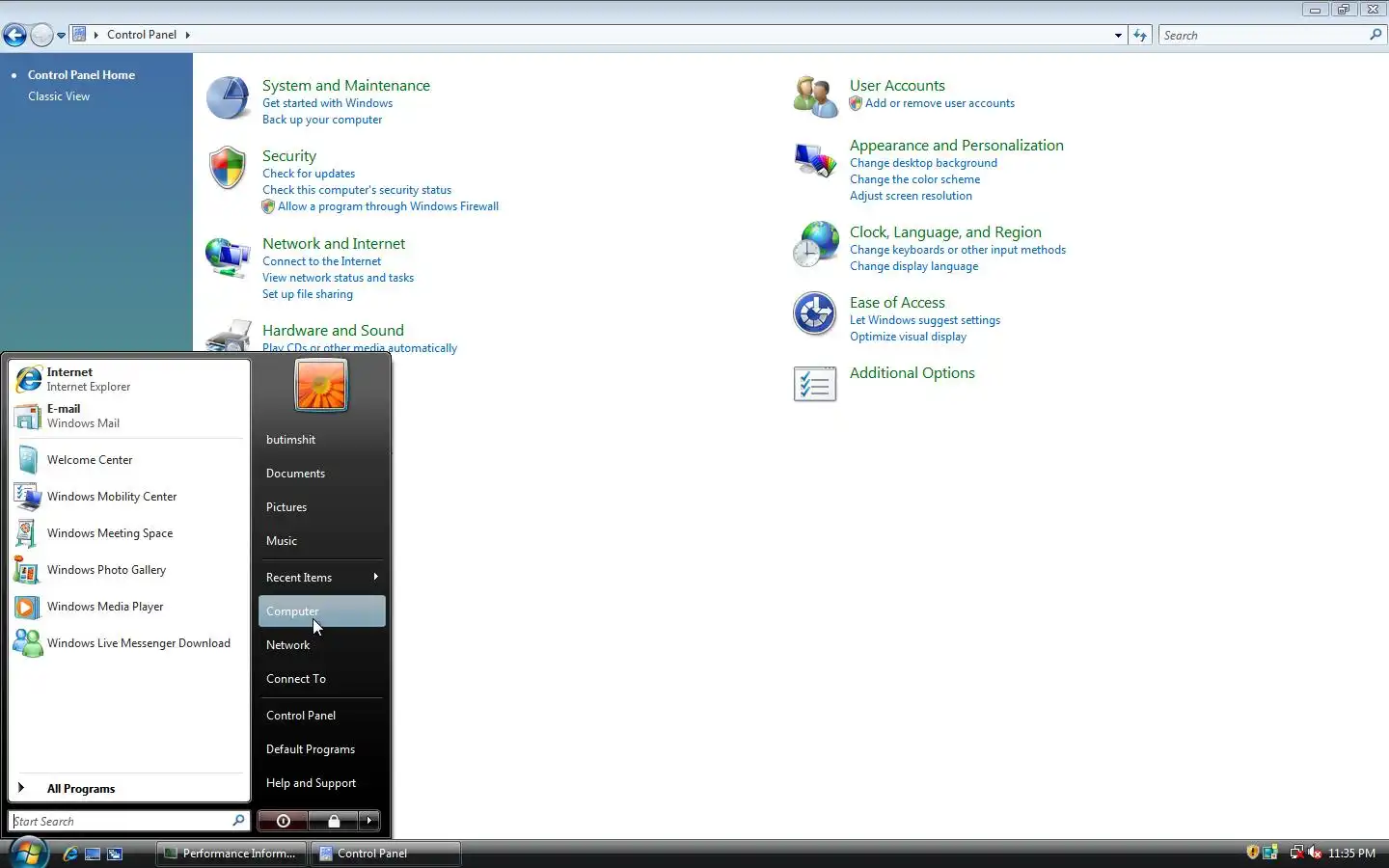
Task: Click Switch between windows quick launch icon
Action: [115, 854]
